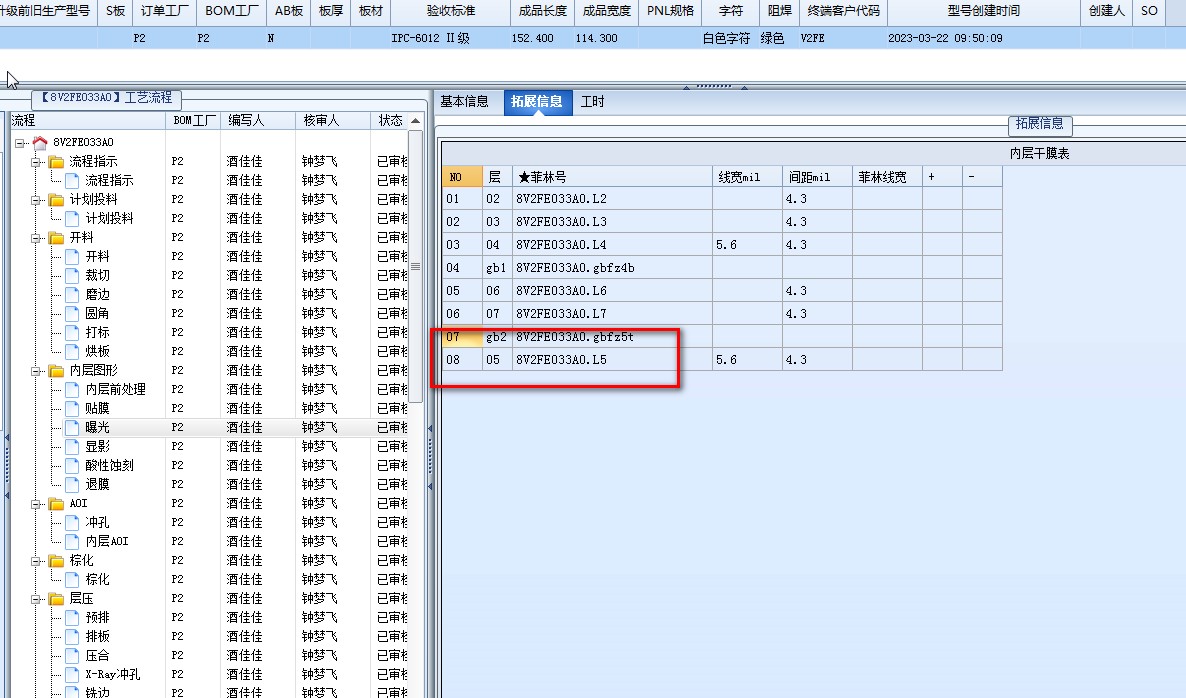
Task: Click the collapse handle above the panels
Action: tap(714, 86)
